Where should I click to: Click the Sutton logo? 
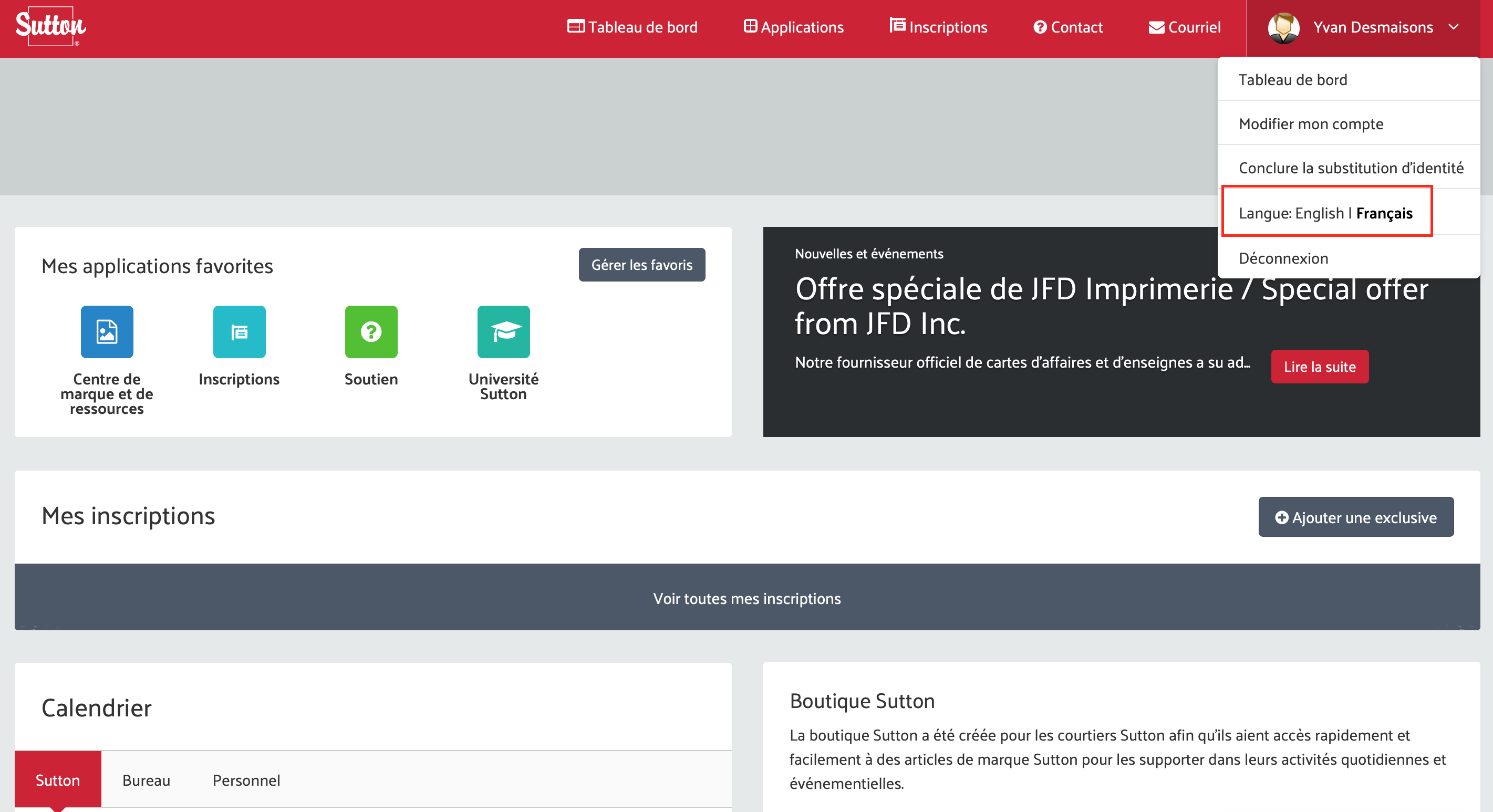[x=50, y=26]
